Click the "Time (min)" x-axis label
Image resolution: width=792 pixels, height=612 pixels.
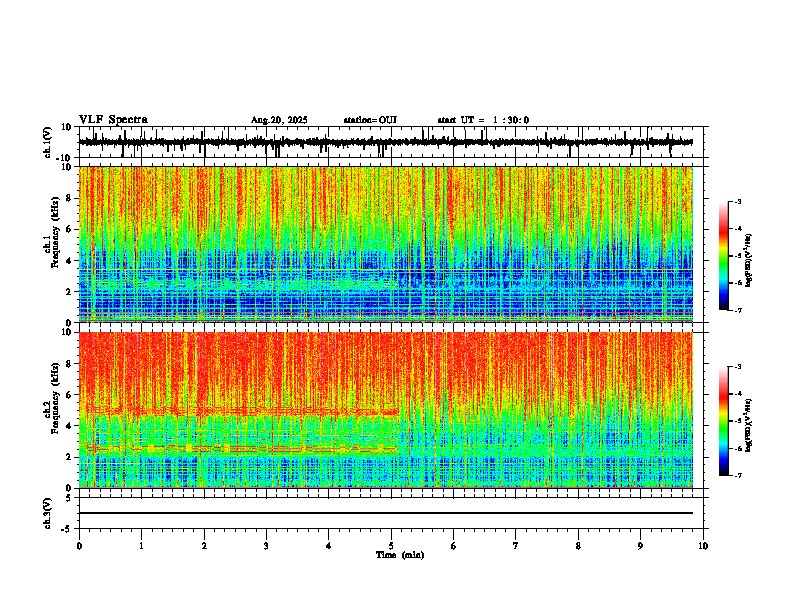pyautogui.click(x=400, y=555)
